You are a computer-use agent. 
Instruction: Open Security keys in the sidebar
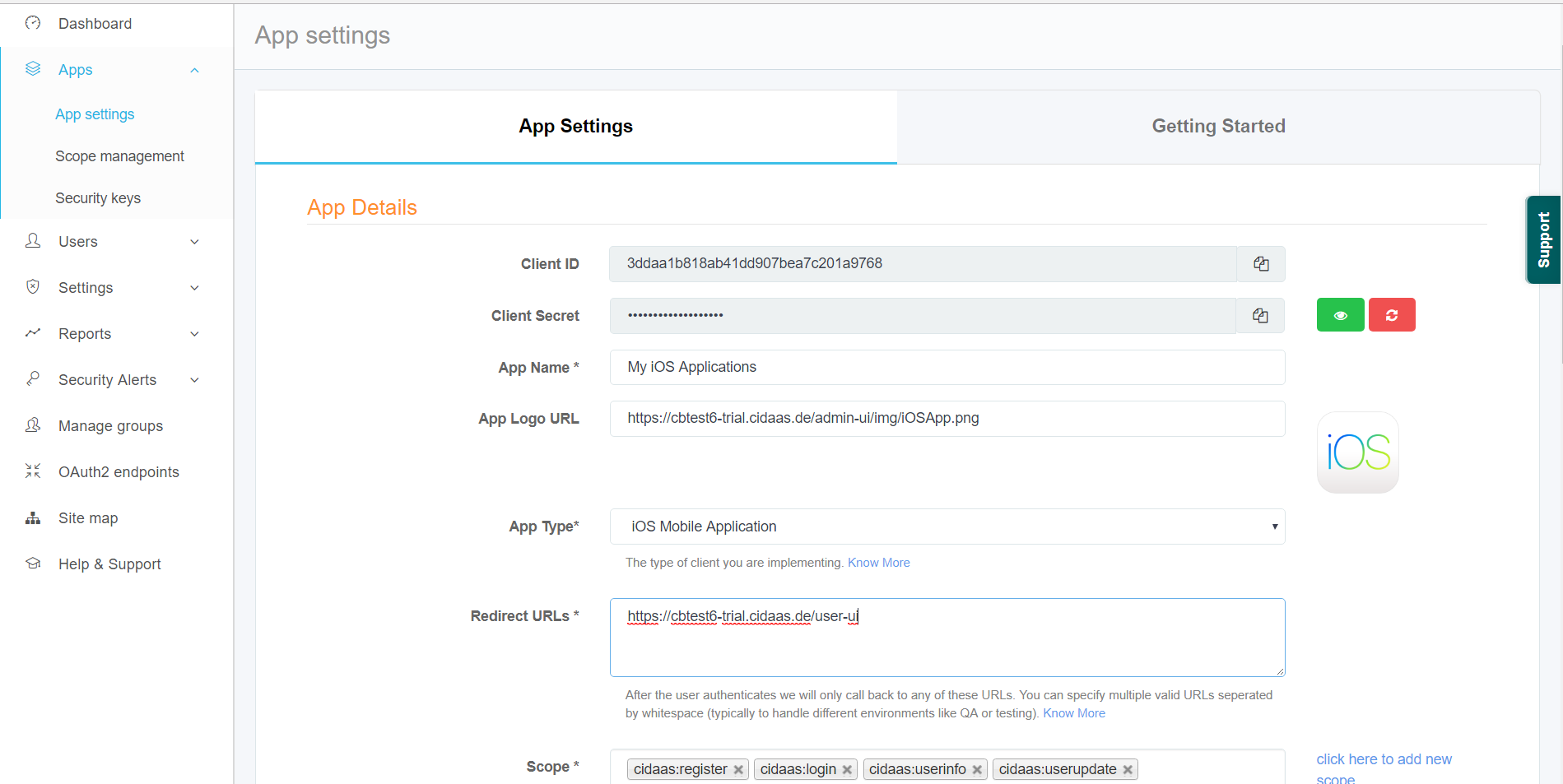98,198
